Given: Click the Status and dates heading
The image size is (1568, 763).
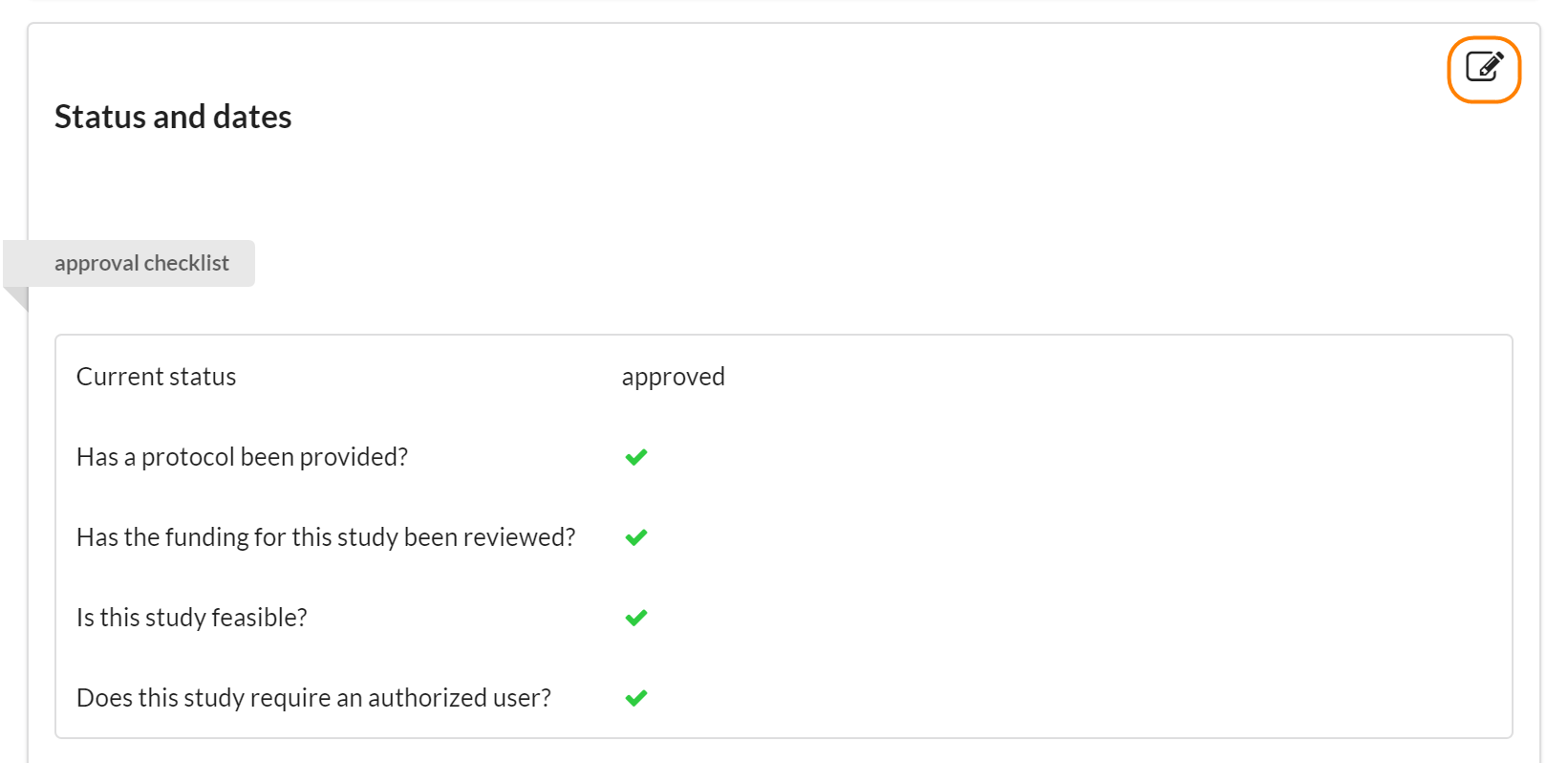Looking at the screenshot, I should tap(173, 117).
